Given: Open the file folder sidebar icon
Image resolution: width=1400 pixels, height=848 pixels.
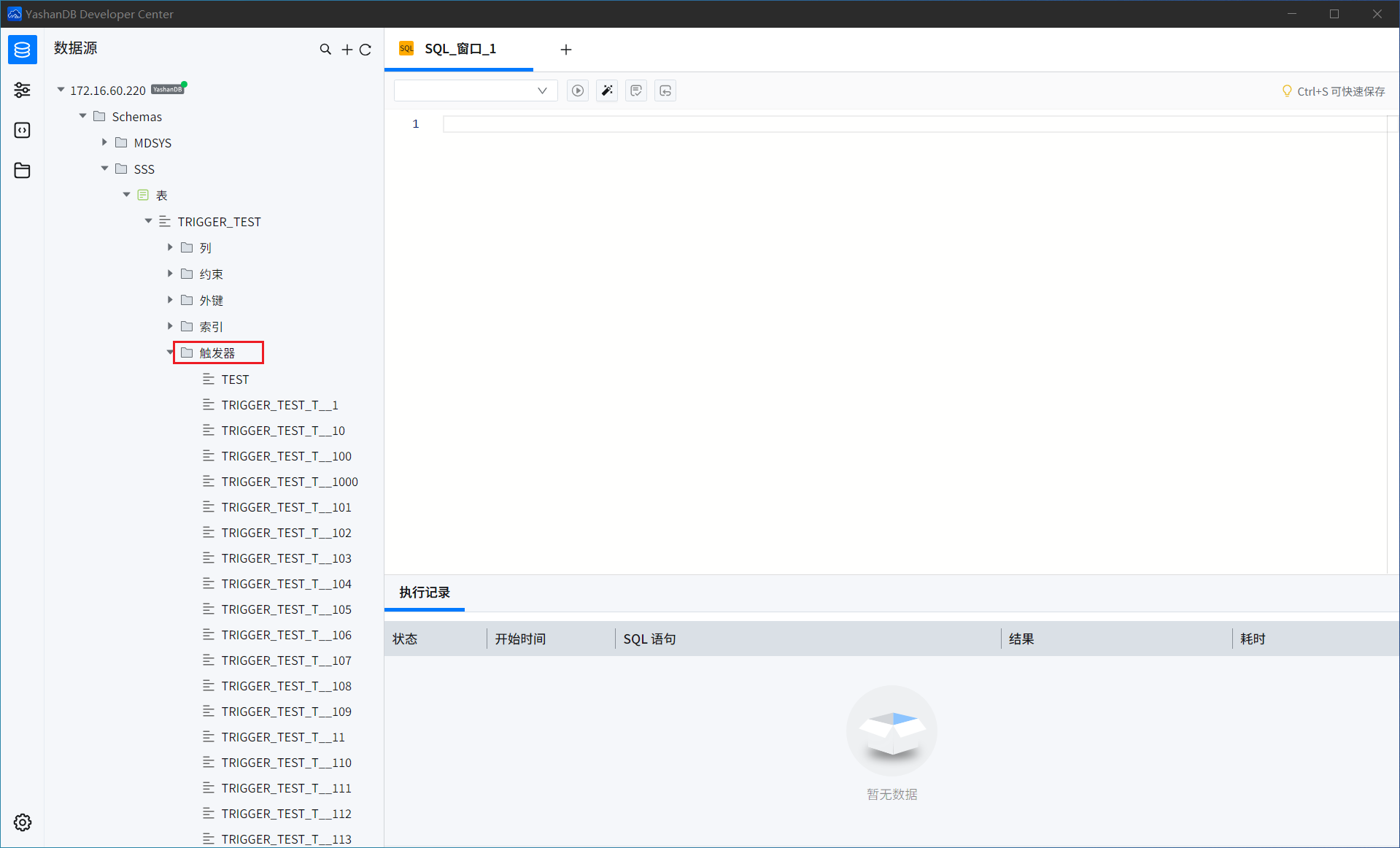Looking at the screenshot, I should pyautogui.click(x=22, y=170).
